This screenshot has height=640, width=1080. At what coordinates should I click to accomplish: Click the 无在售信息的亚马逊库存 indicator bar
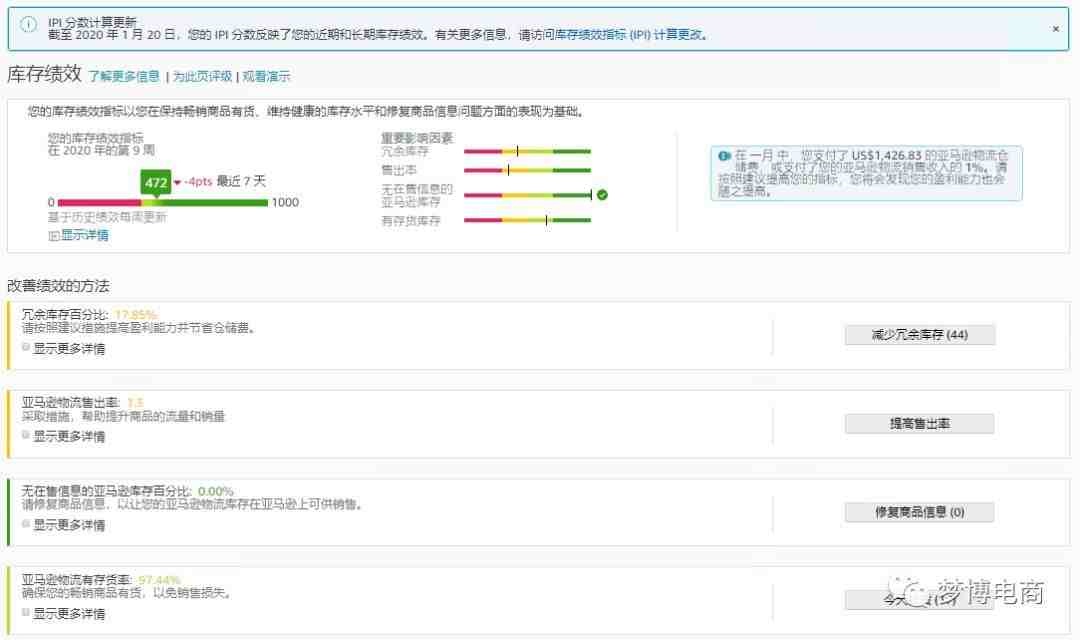coord(528,195)
